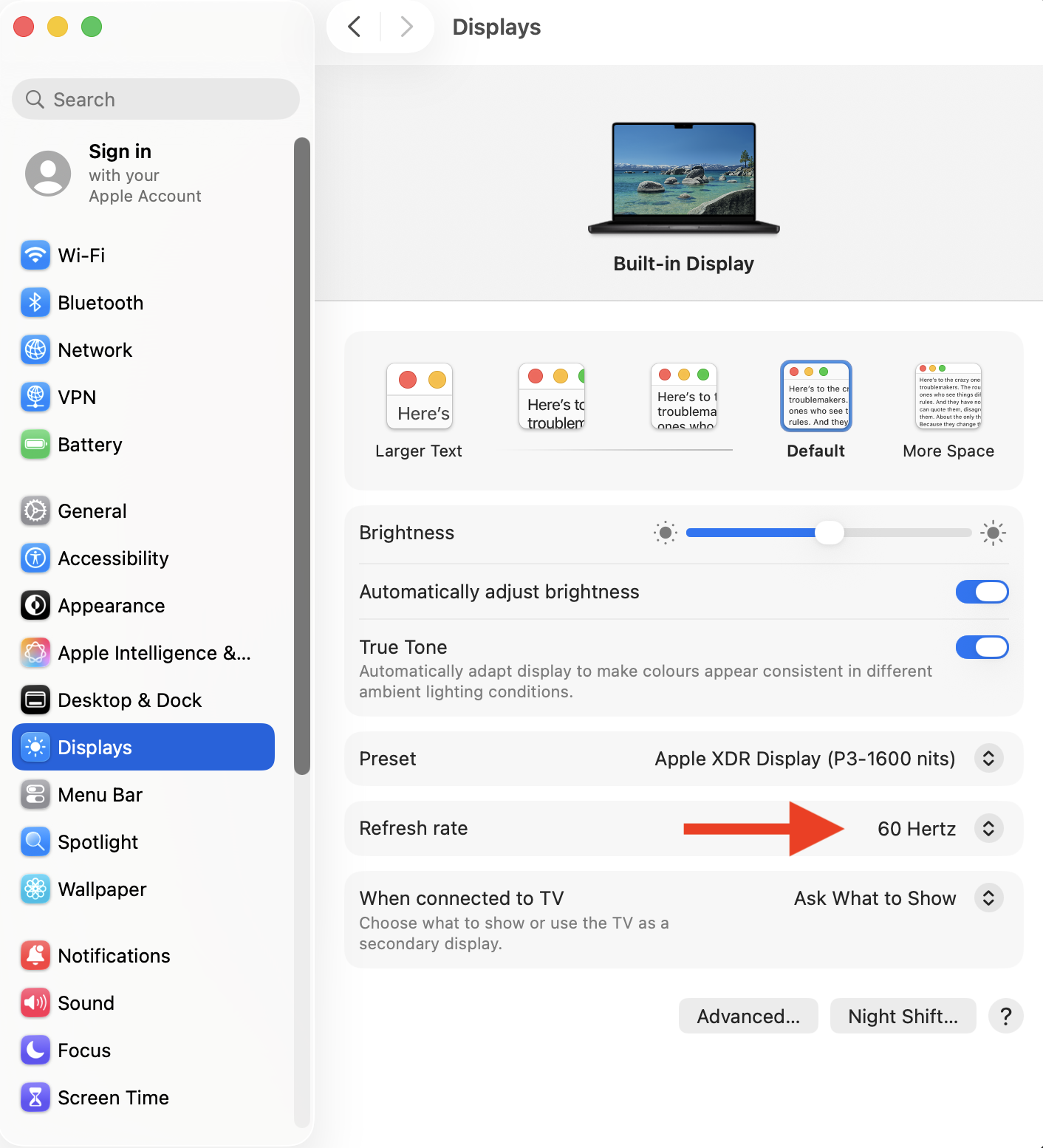
Task: Select the Focus moon icon
Action: 35,1050
